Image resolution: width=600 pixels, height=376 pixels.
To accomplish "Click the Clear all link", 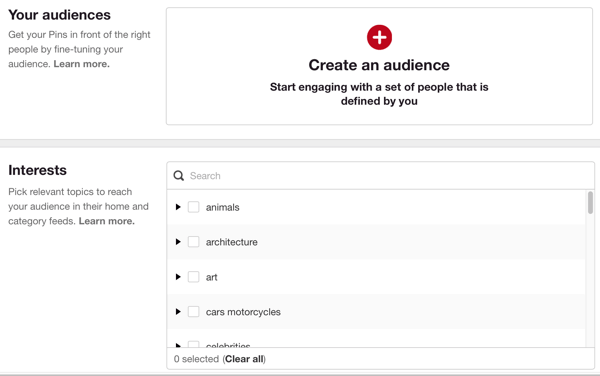I will [244, 359].
